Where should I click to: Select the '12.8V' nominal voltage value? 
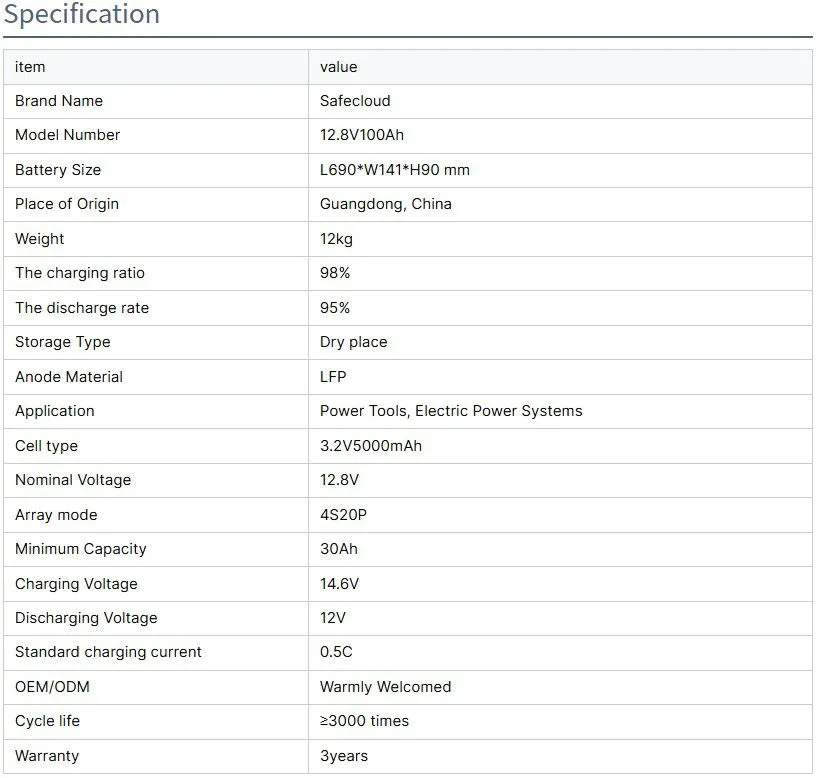pyautogui.click(x=339, y=480)
